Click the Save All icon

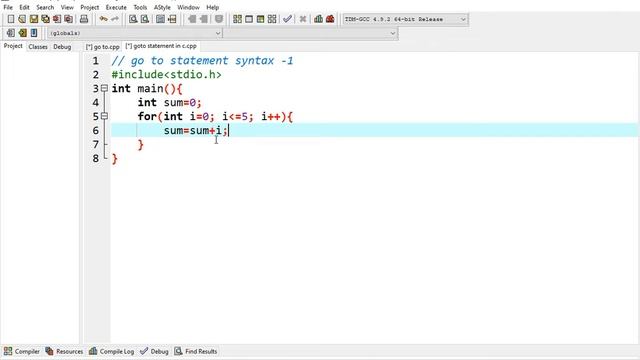coord(45,19)
